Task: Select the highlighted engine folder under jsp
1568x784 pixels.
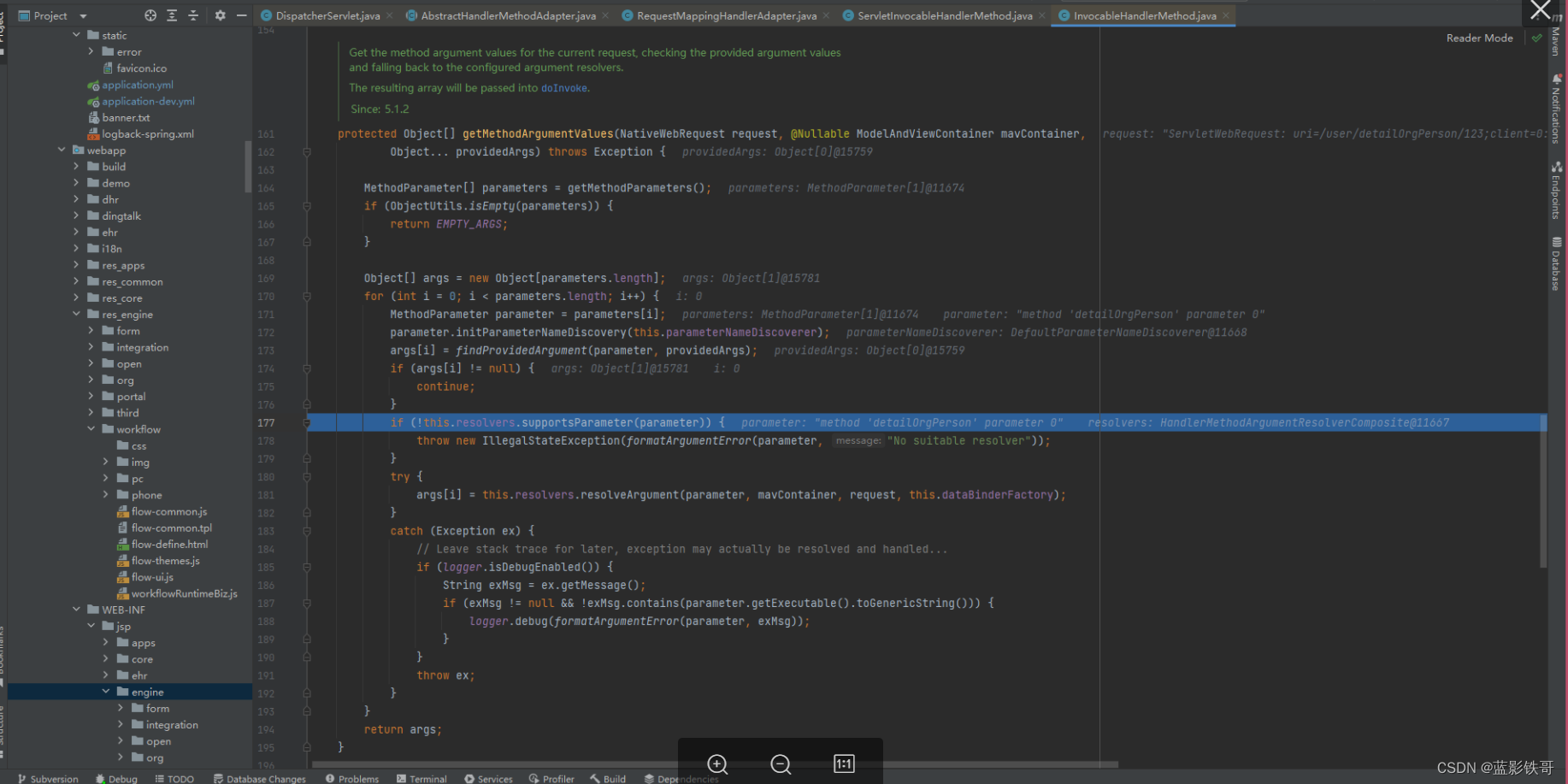Action: 130,692
